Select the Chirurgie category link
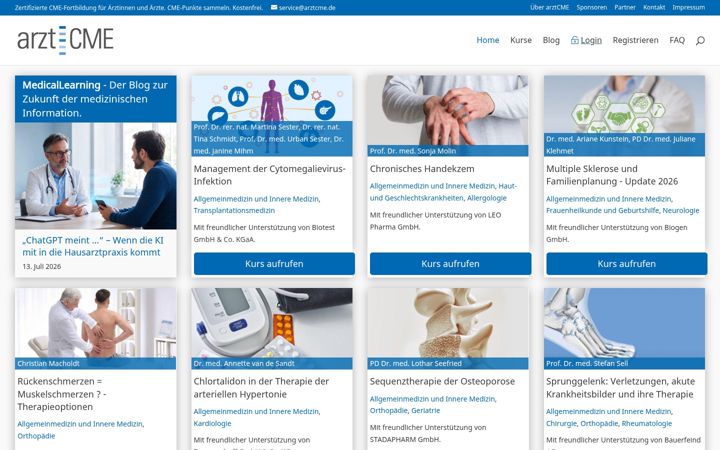Screen dimensions: 720x450 click(561, 423)
